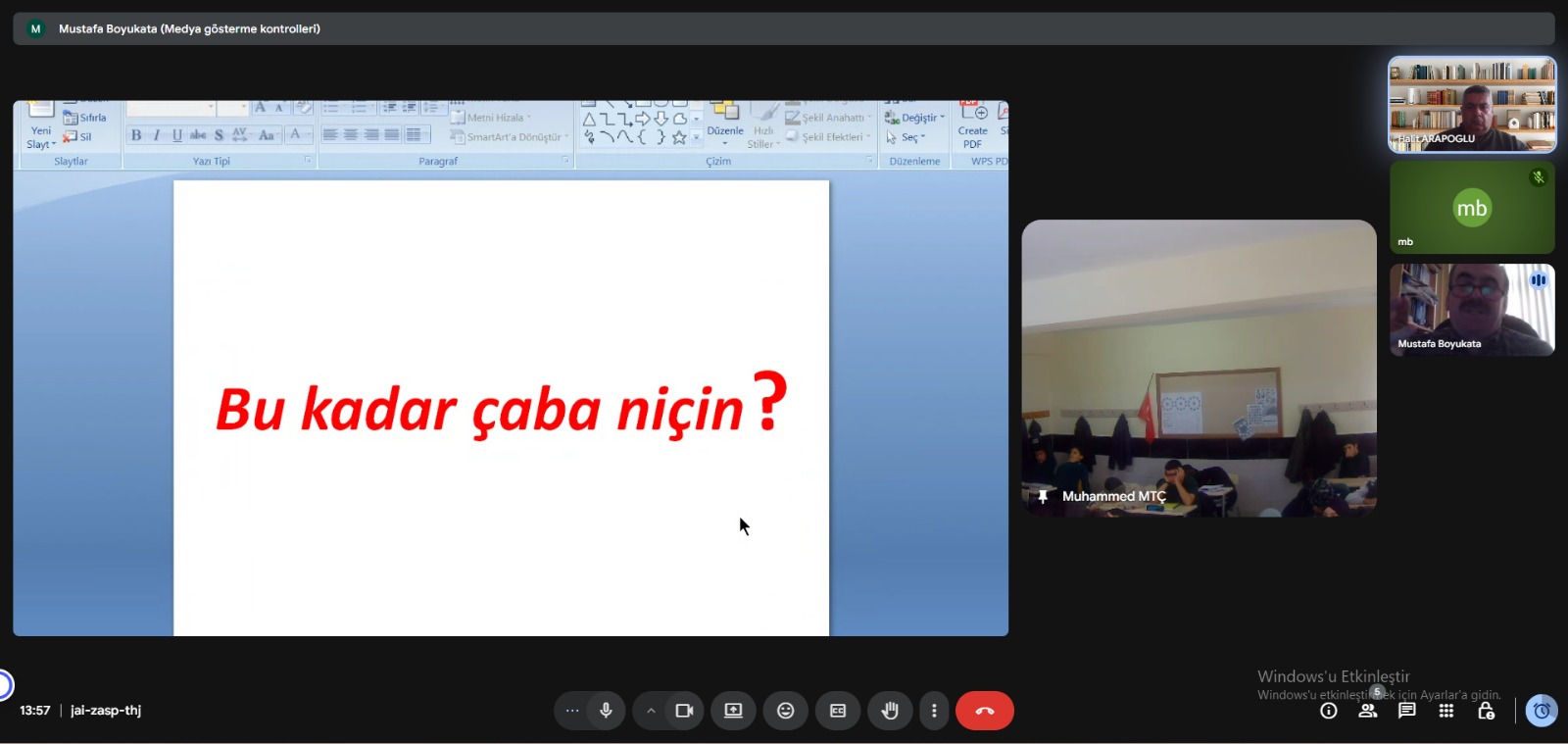Viewport: 1568px width, 744px height.
Task: Select the mb participant tile
Action: pos(1472,208)
